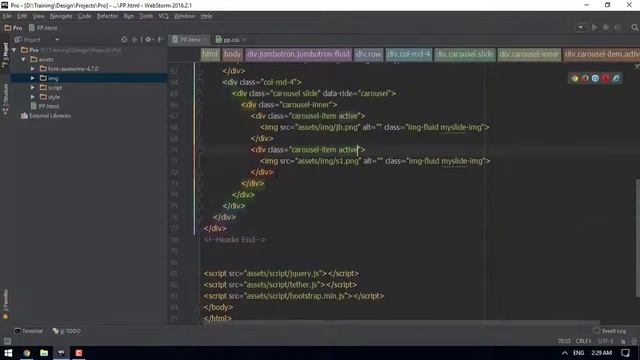
Task: Open Internet Explorer preview icon in editor
Action: pos(616,78)
